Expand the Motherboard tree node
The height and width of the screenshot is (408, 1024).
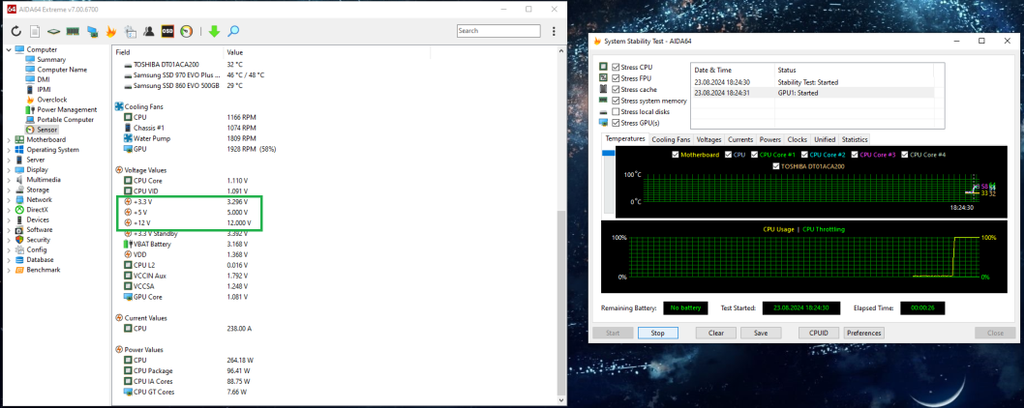8,140
